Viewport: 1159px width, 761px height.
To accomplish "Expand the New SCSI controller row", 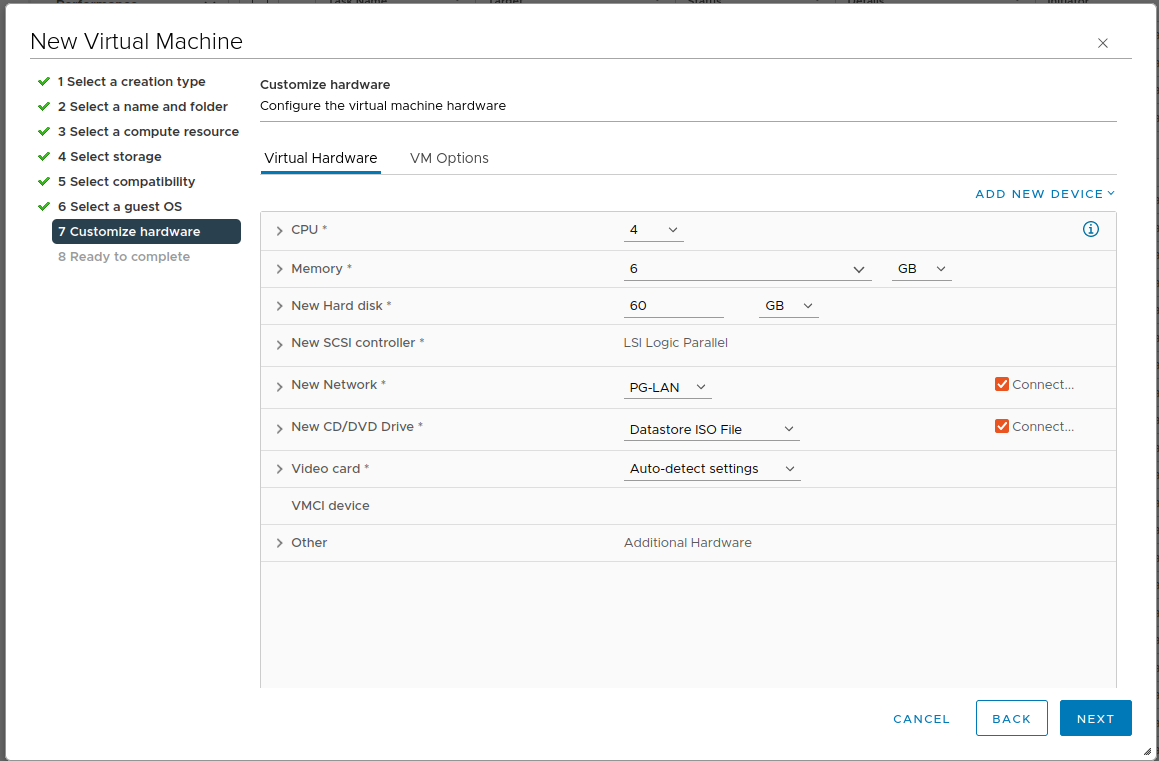I will pyautogui.click(x=280, y=344).
